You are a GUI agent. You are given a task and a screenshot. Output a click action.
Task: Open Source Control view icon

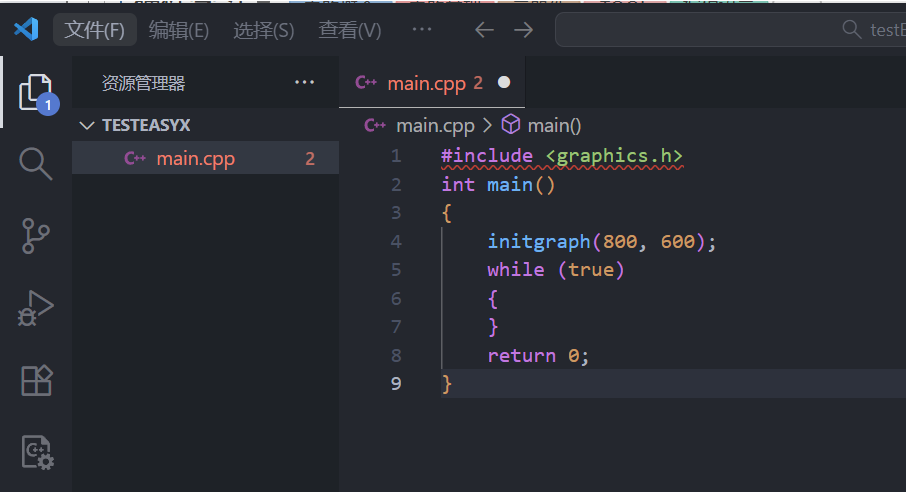36,236
